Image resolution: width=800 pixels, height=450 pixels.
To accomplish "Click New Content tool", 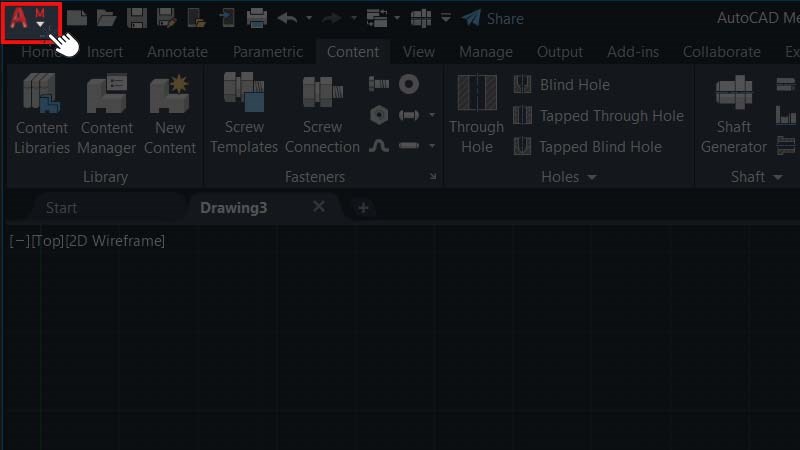I will 170,114.
